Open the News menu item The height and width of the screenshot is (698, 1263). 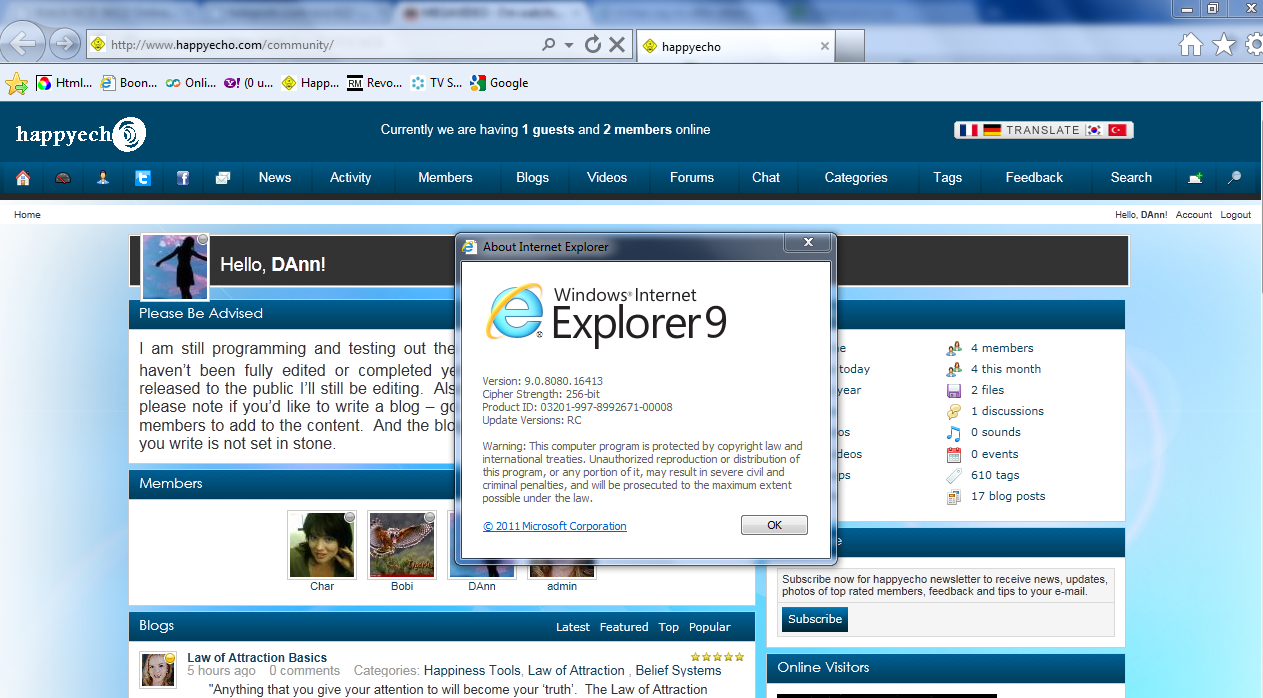pyautogui.click(x=275, y=177)
